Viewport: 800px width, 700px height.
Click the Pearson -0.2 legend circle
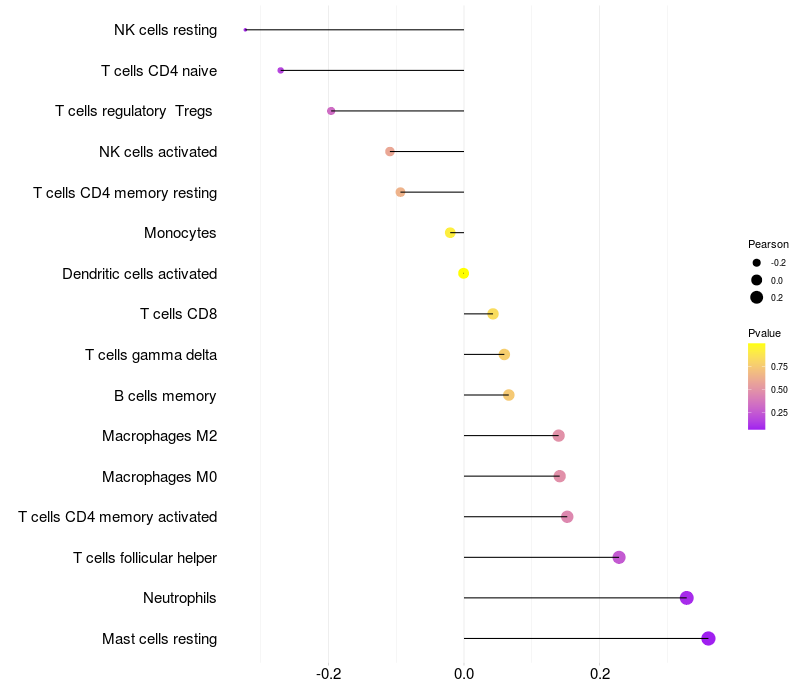(x=756, y=263)
